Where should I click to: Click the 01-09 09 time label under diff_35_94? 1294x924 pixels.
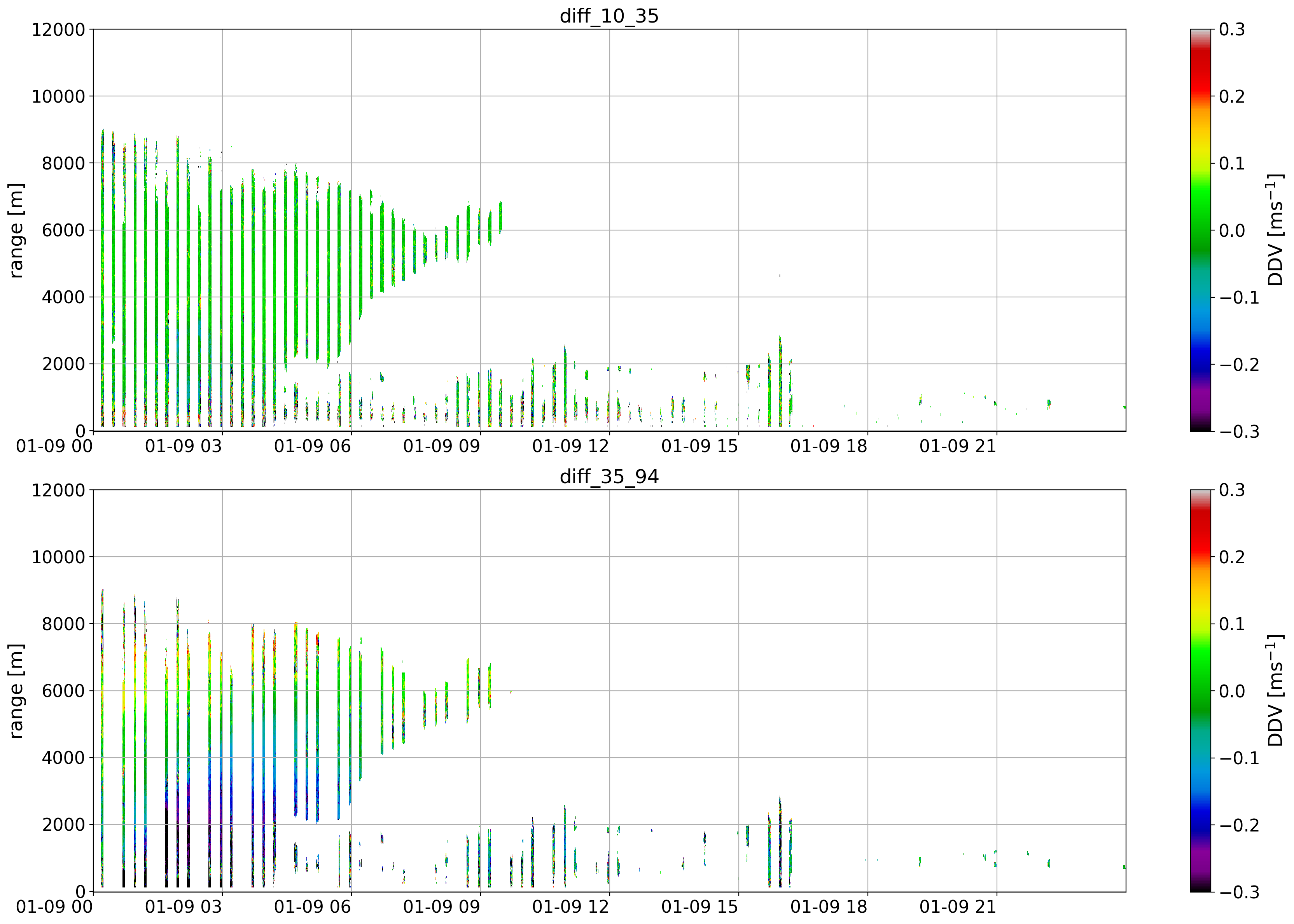(x=442, y=907)
